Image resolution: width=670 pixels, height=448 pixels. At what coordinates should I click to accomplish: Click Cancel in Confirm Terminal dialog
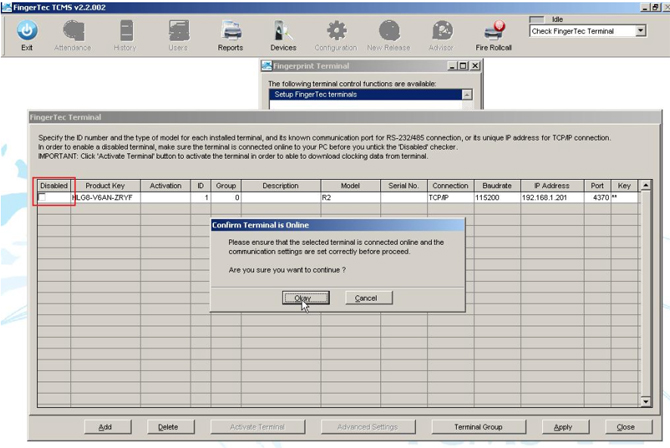point(368,298)
